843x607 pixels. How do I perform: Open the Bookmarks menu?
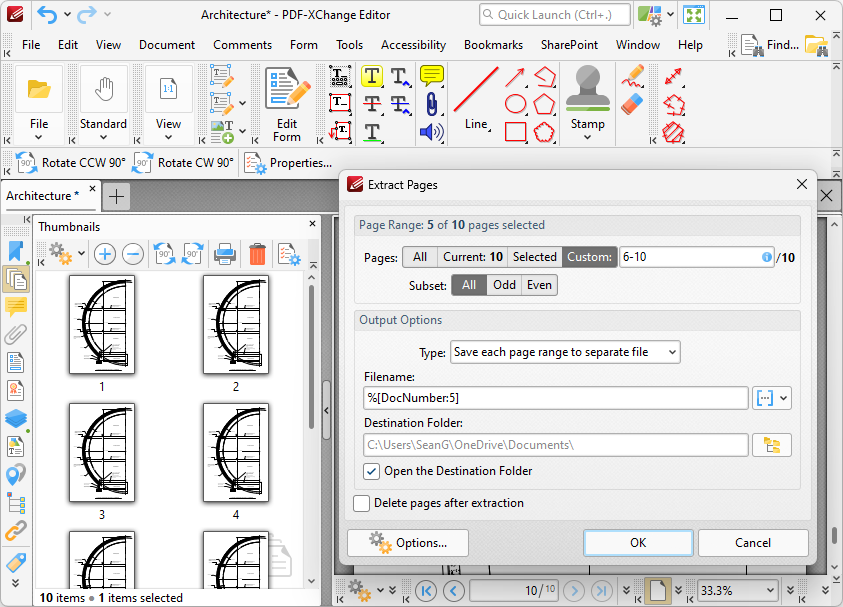493,45
